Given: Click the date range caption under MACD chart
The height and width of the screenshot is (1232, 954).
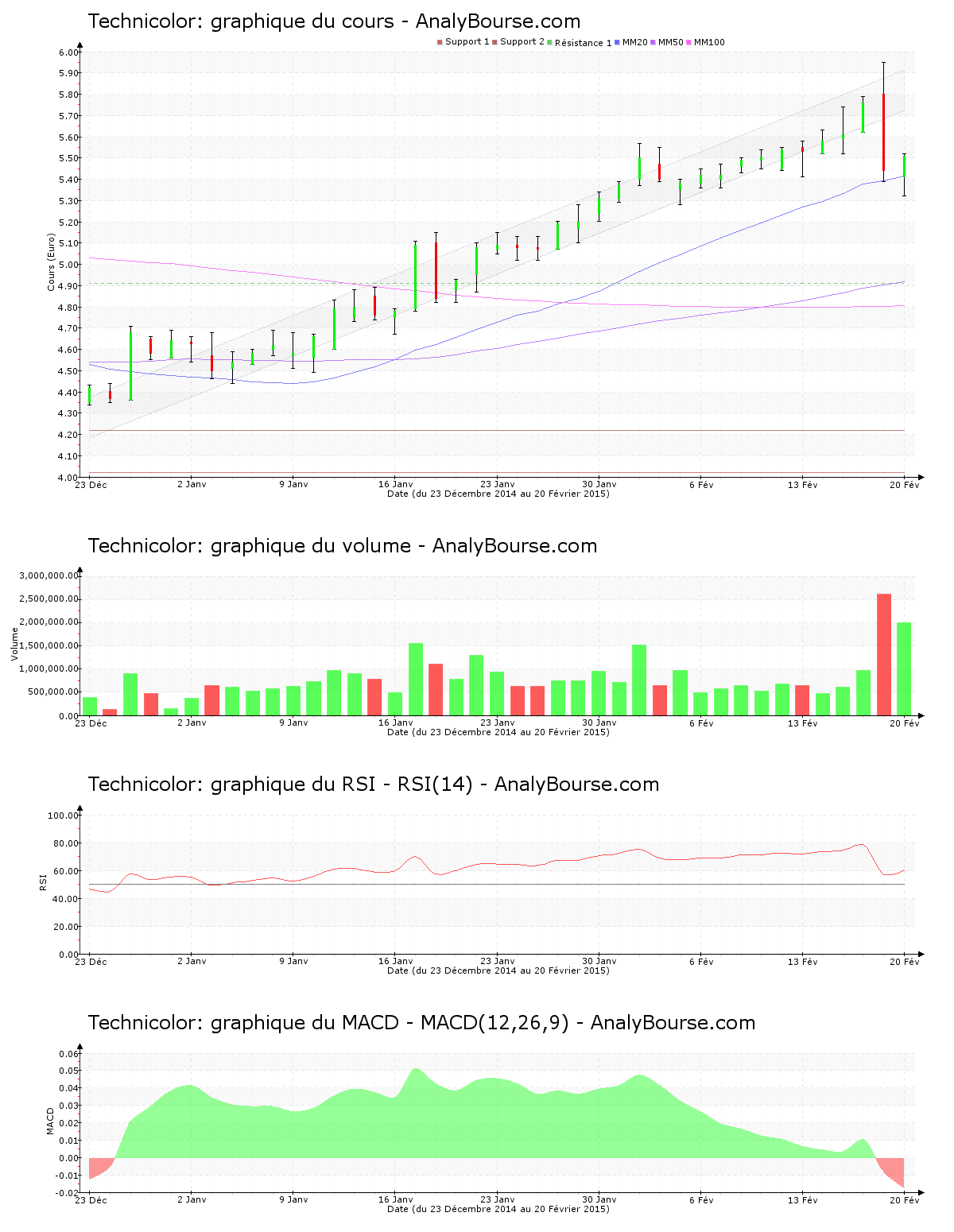Looking at the screenshot, I should tap(498, 1209).
